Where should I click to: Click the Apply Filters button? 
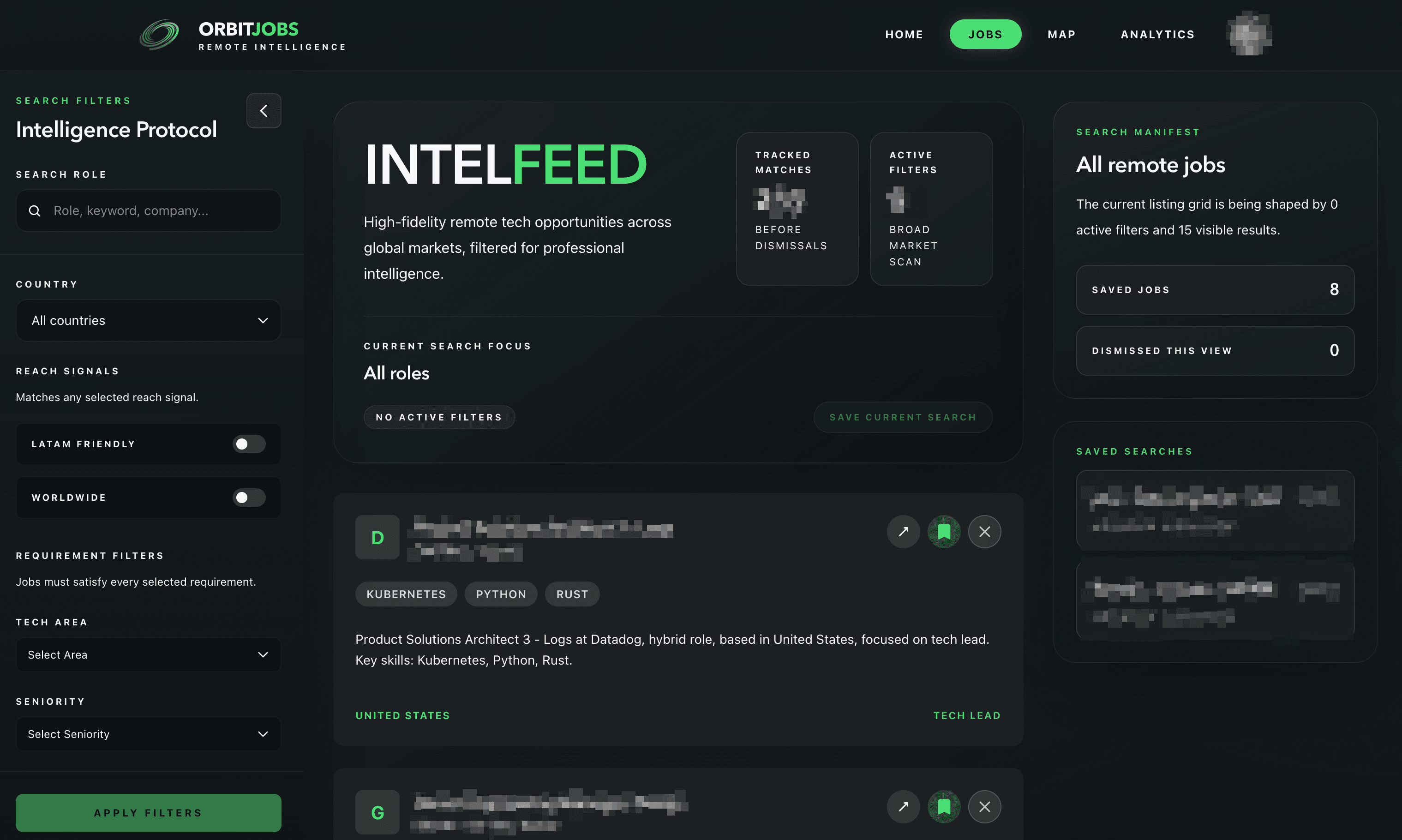148,813
